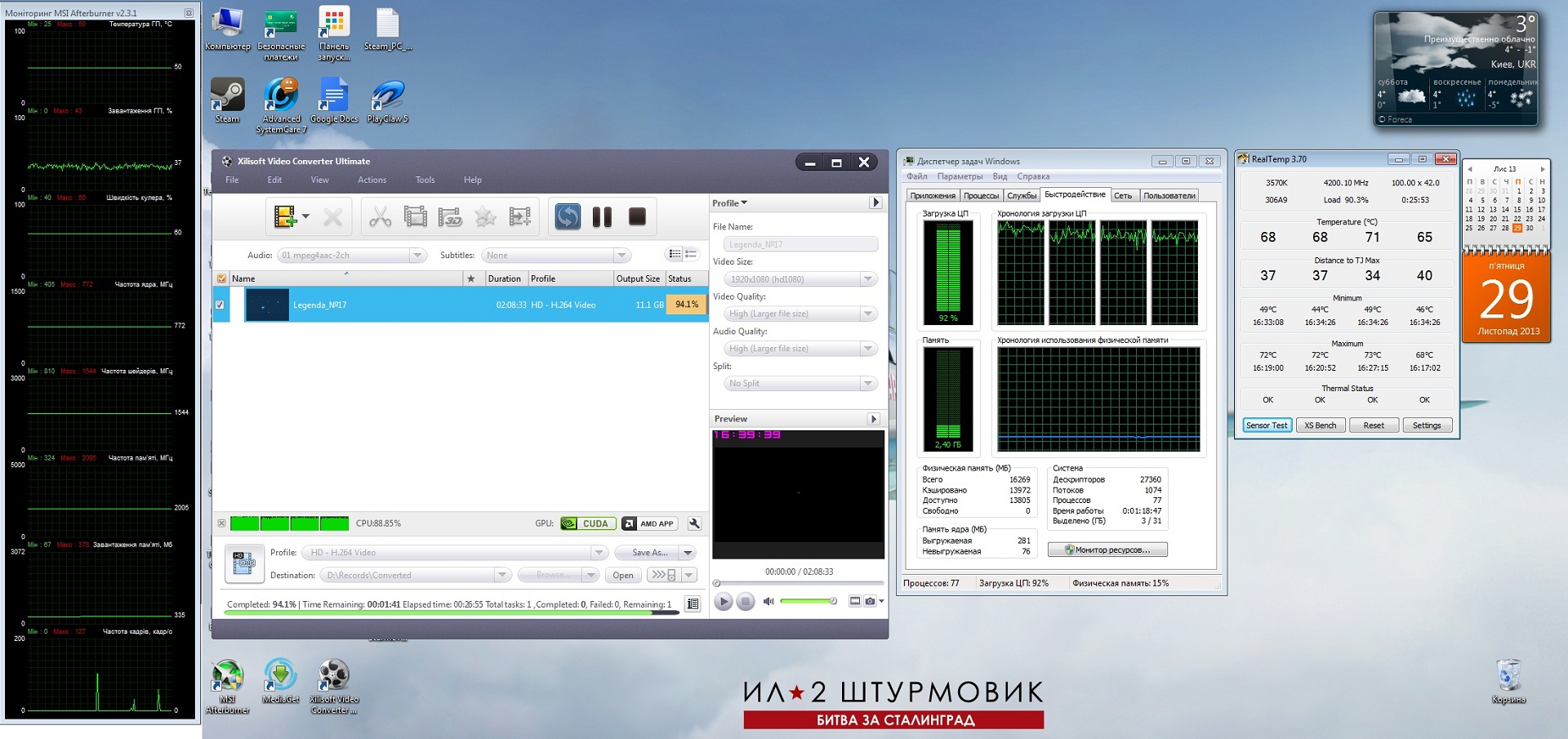This screenshot has width=1568, height=739.
Task: Click the stars Add Profile icon
Action: point(485,216)
